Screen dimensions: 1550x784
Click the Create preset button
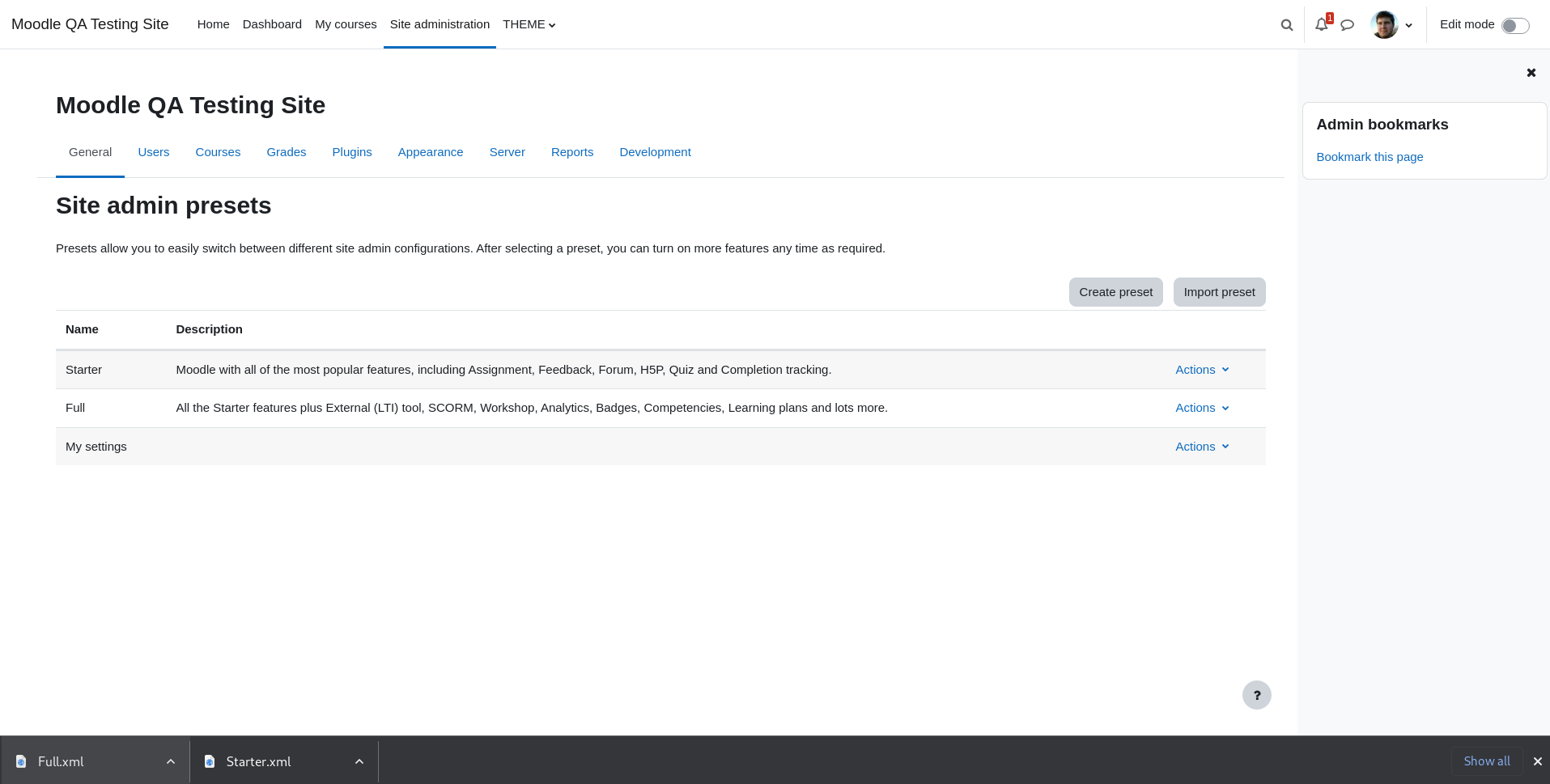click(x=1115, y=292)
